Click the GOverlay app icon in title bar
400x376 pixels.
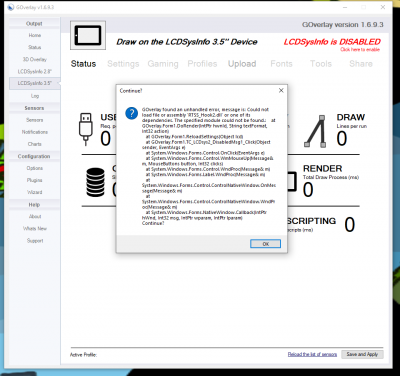pos(11,7)
